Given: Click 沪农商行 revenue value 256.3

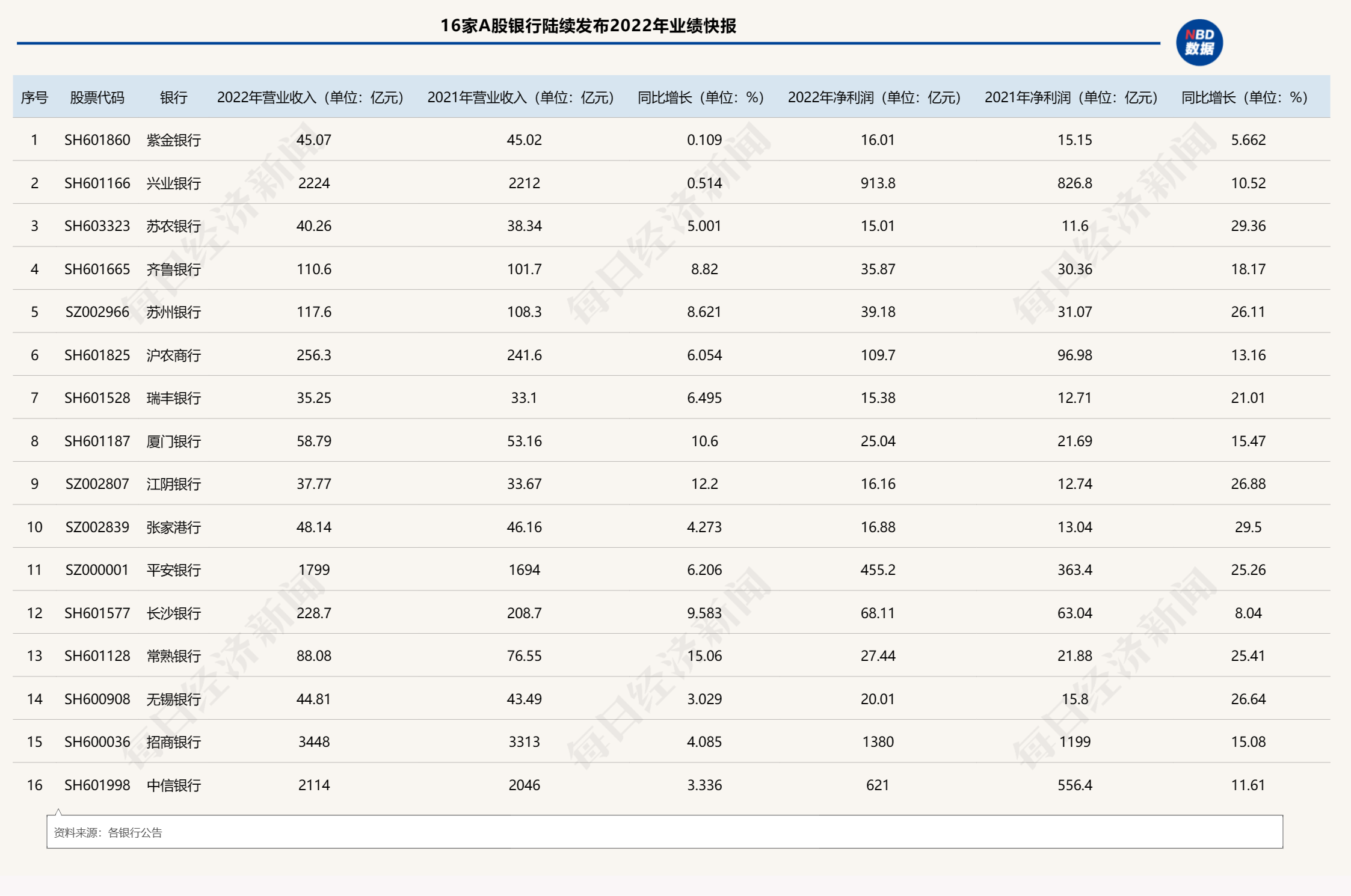Looking at the screenshot, I should pyautogui.click(x=314, y=355).
